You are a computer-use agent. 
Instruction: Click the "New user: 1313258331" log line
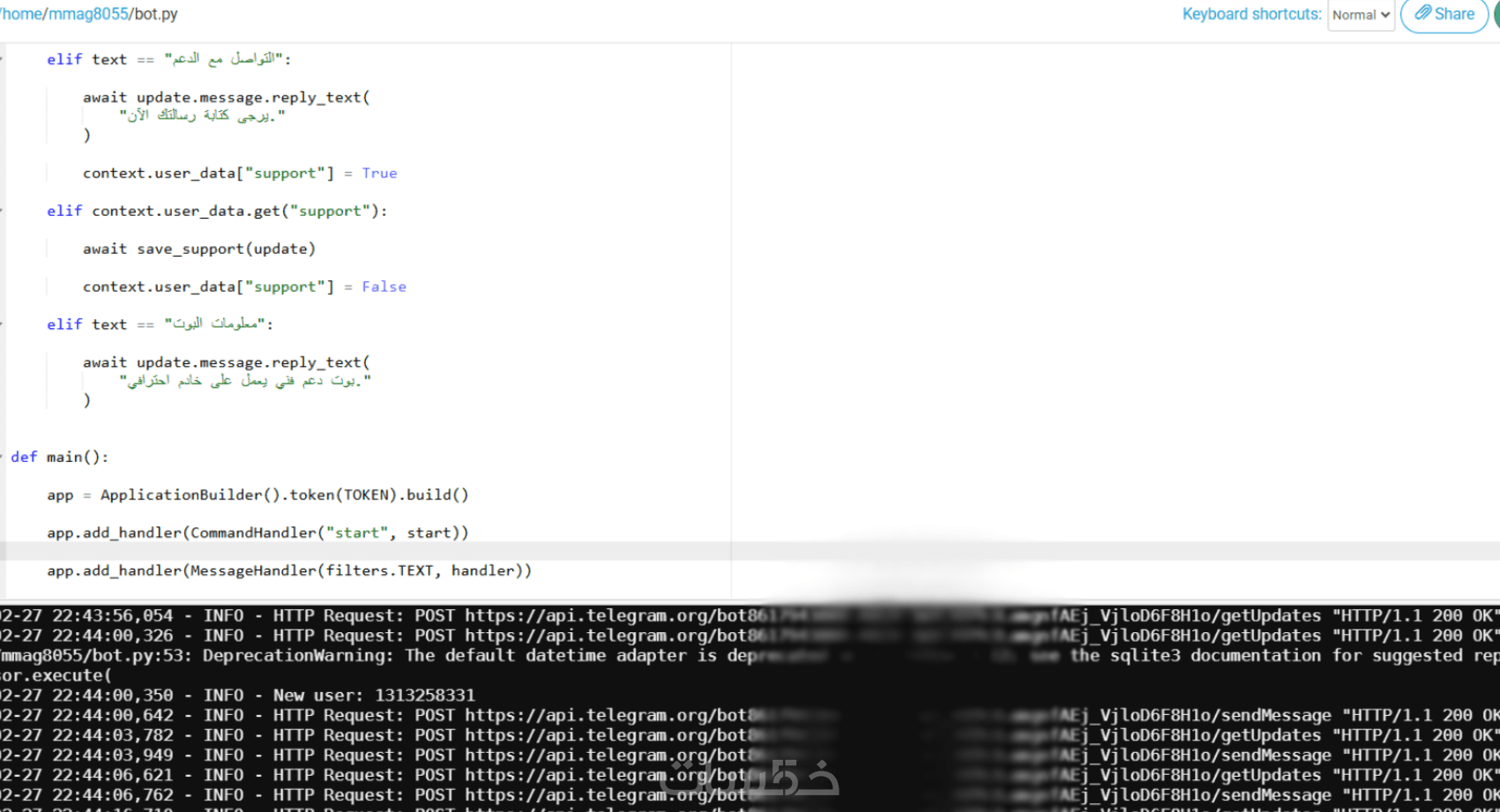click(x=237, y=695)
